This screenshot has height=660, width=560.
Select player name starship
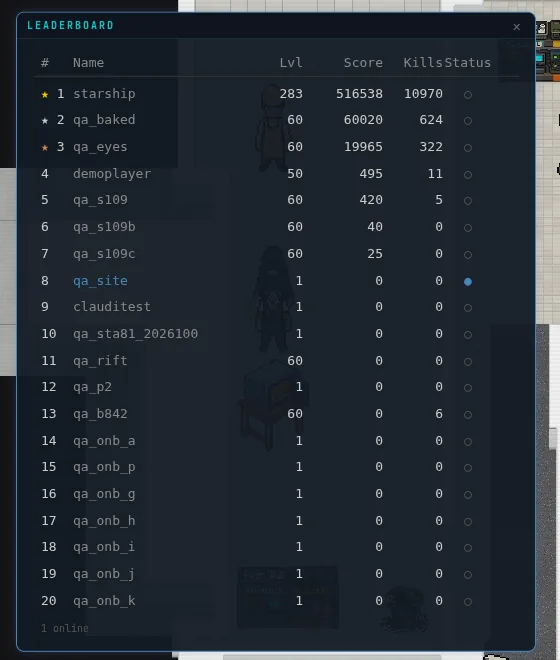(104, 93)
